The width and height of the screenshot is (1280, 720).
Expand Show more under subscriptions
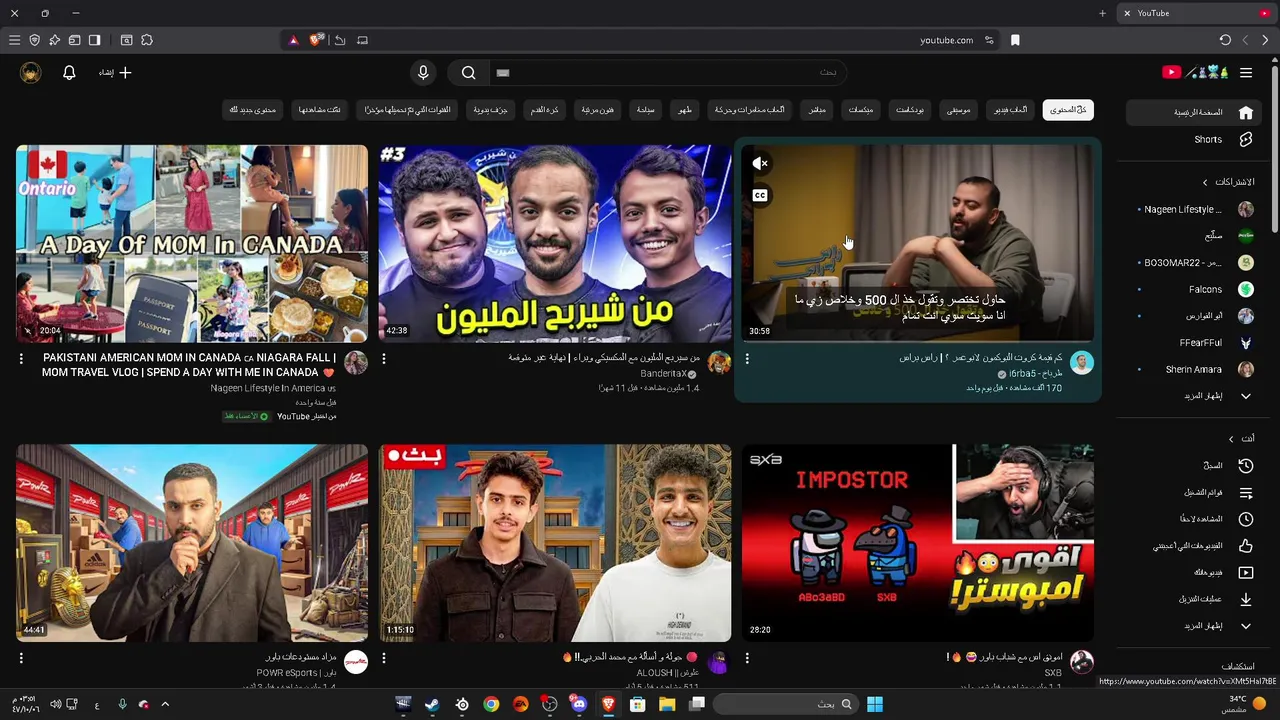[1195, 396]
